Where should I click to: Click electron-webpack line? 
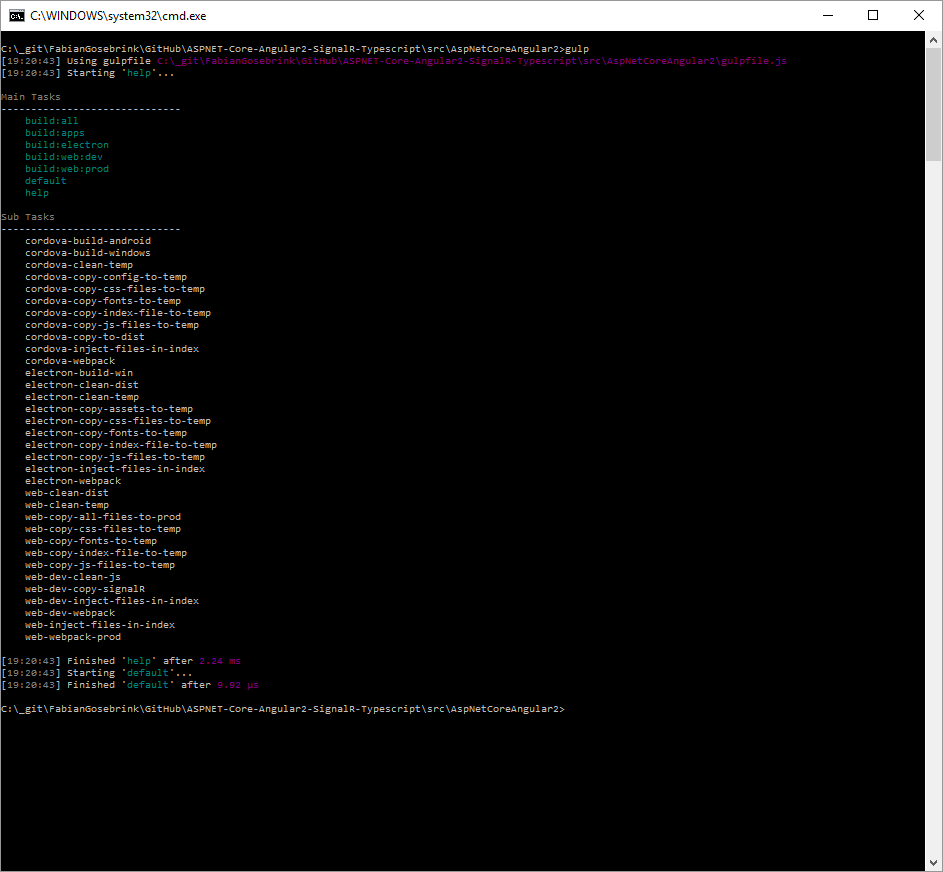pyautogui.click(x=73, y=482)
